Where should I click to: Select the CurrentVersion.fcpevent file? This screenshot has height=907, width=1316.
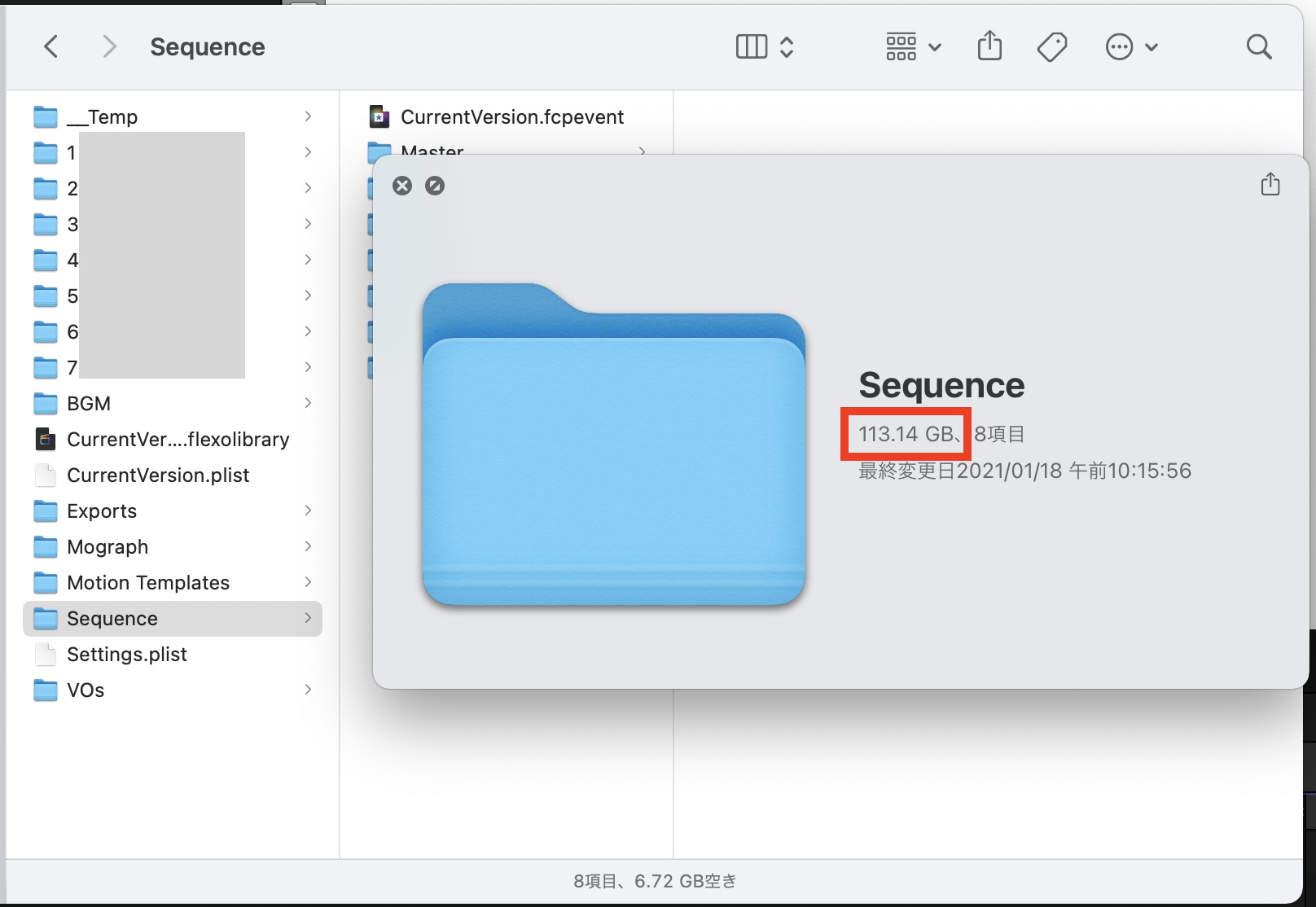[x=507, y=117]
